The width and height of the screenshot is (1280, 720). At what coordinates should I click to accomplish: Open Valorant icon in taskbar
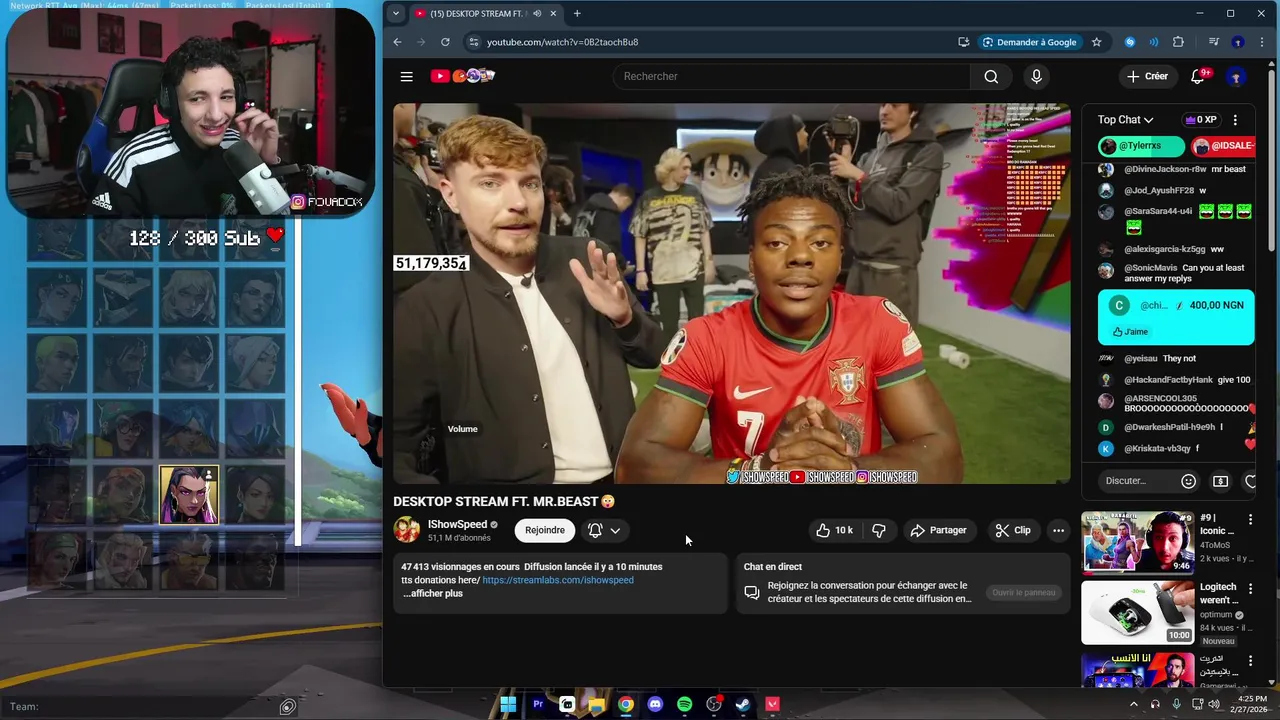(772, 704)
